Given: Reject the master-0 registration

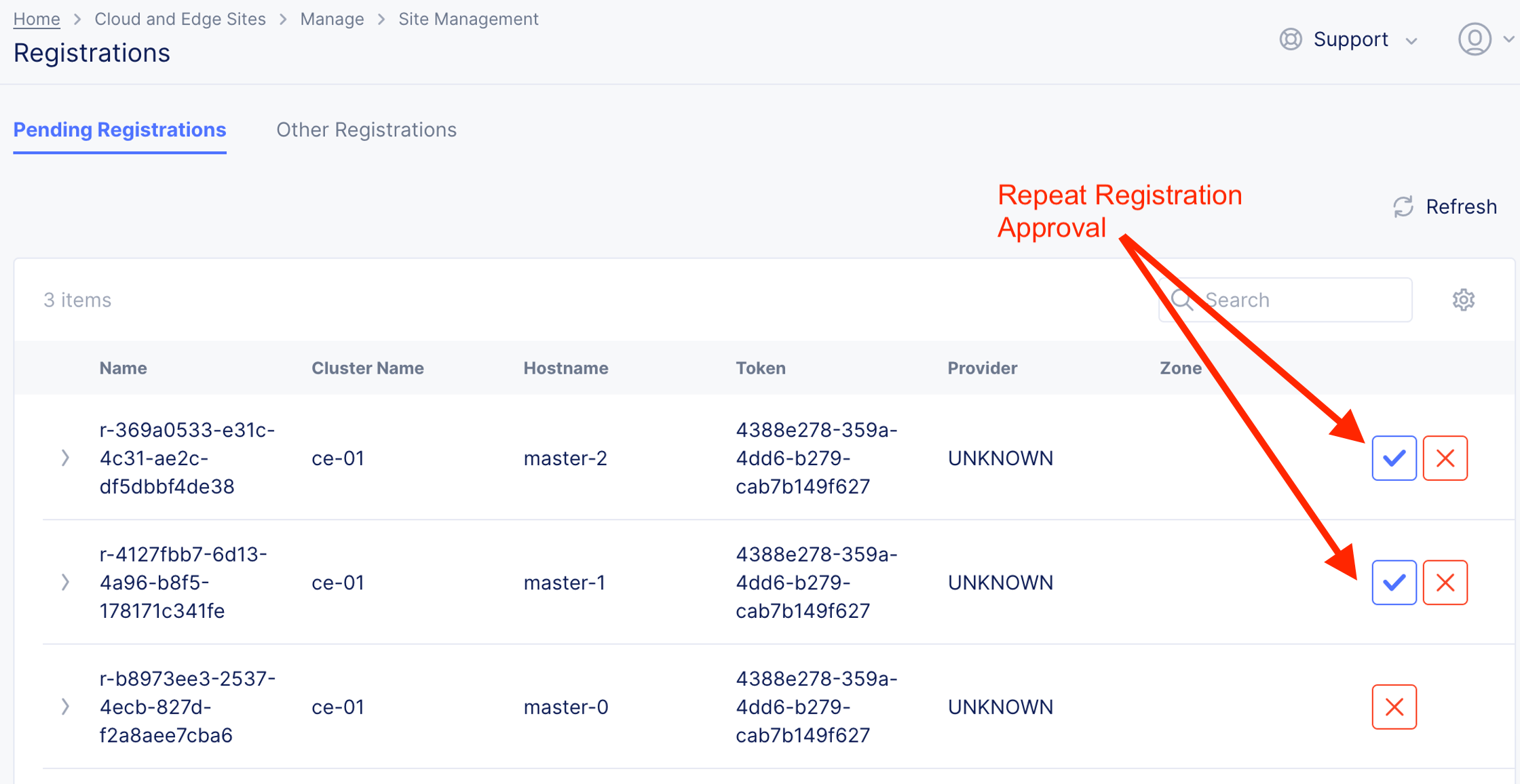Looking at the screenshot, I should pyautogui.click(x=1394, y=707).
